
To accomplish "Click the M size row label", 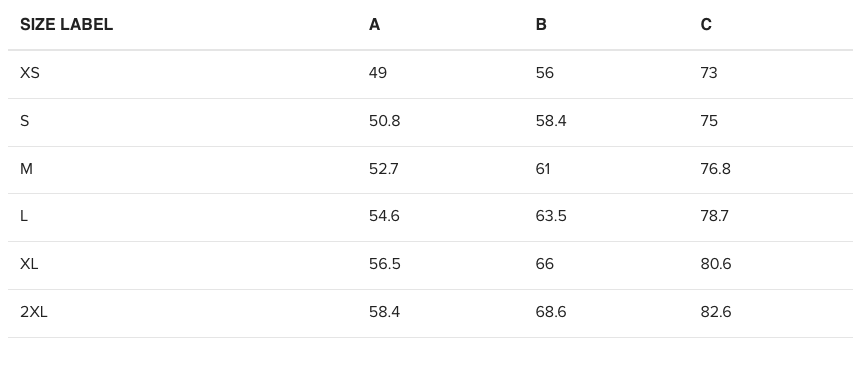I will [x=26, y=169].
